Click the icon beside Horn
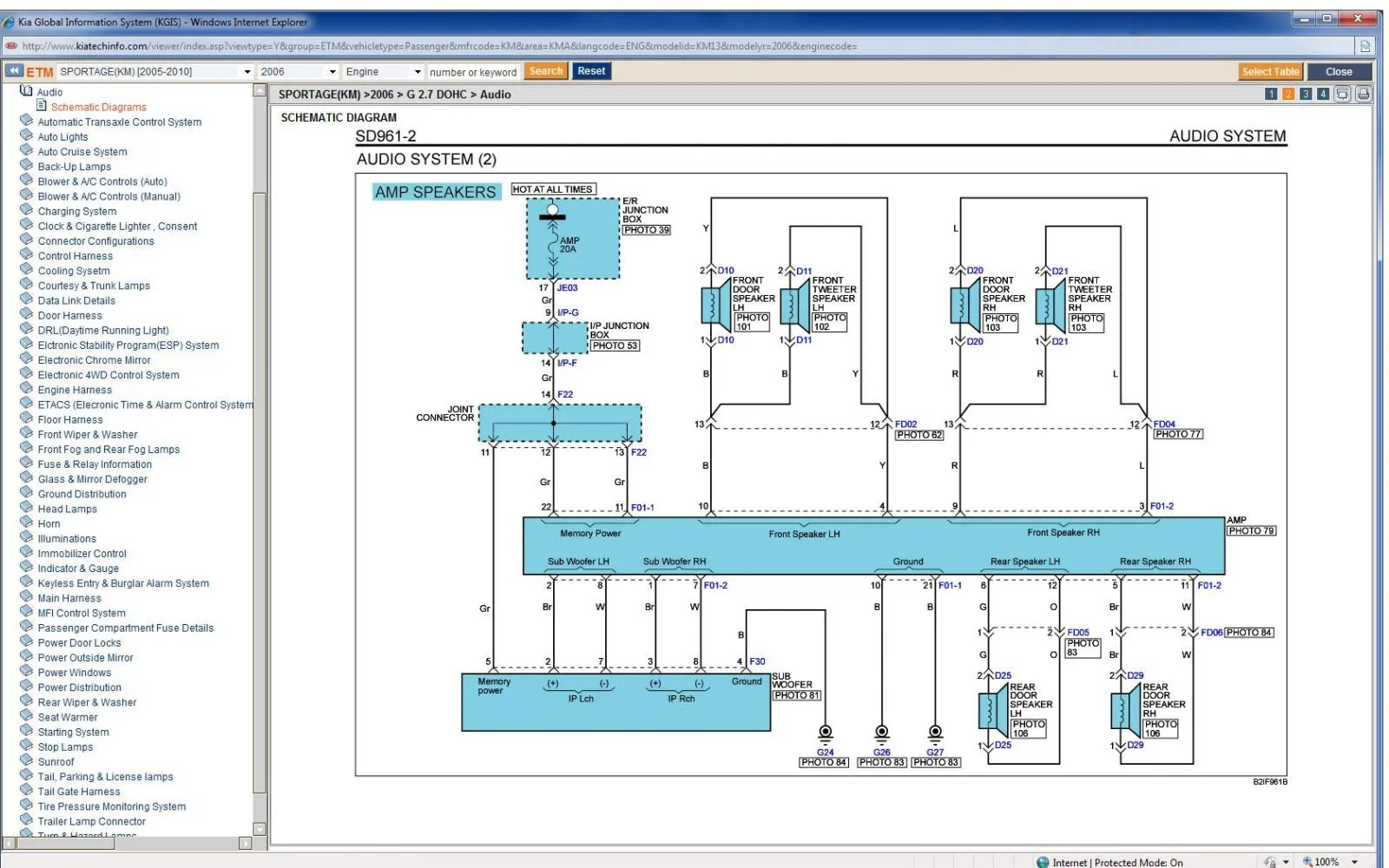1389x868 pixels. [26, 523]
